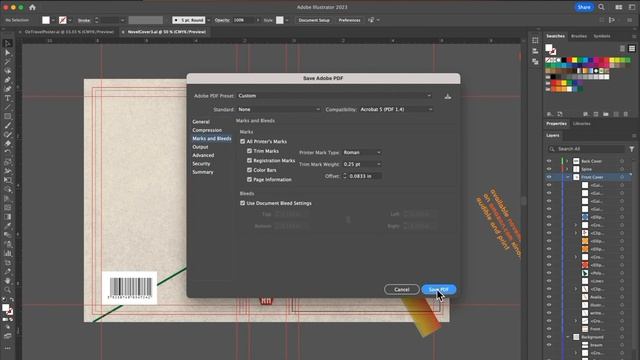Collapse the Background layer

(x=567, y=337)
